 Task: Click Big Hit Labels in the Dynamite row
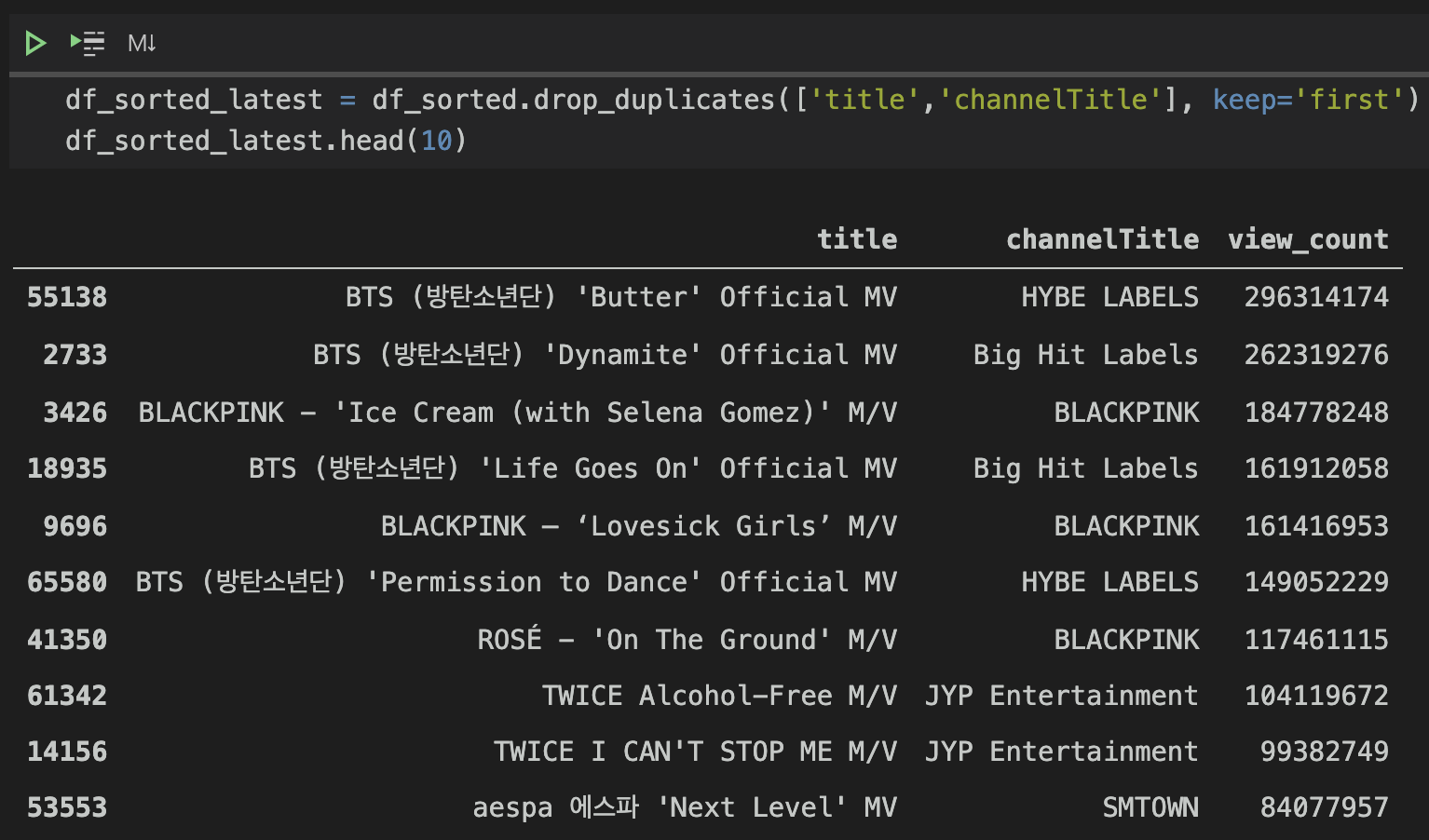[1086, 355]
